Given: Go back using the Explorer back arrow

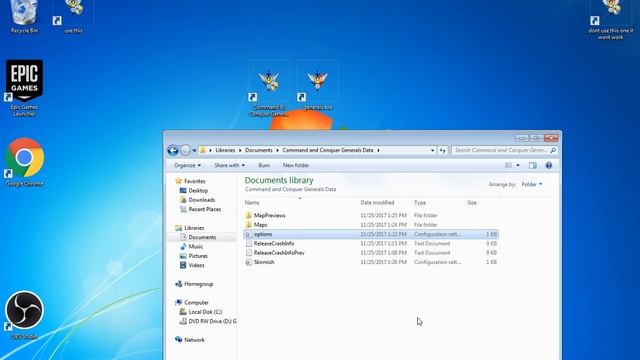Looking at the screenshot, I should [173, 150].
